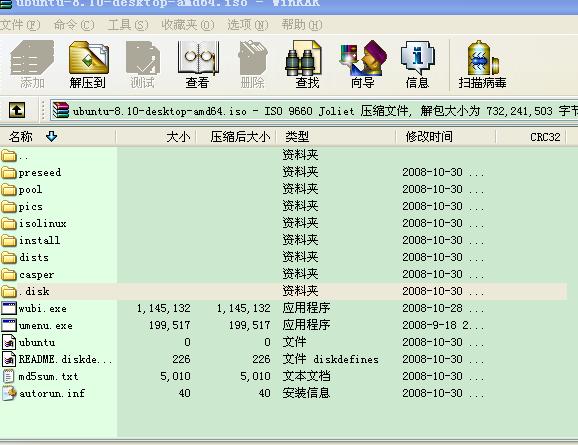Open the Options (选项) menu
Screen dimensions: 578x445
pos(248,25)
